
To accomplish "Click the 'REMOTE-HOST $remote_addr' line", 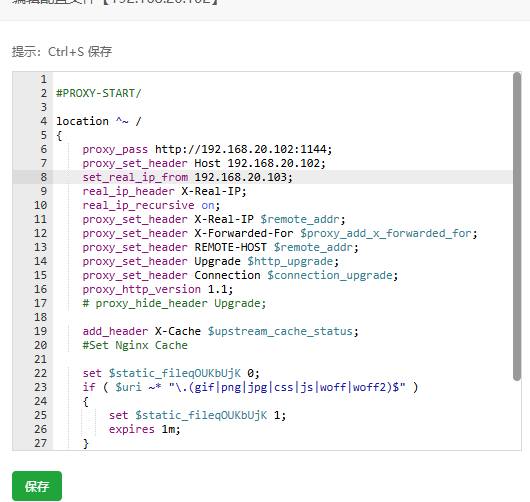I will coord(220,247).
